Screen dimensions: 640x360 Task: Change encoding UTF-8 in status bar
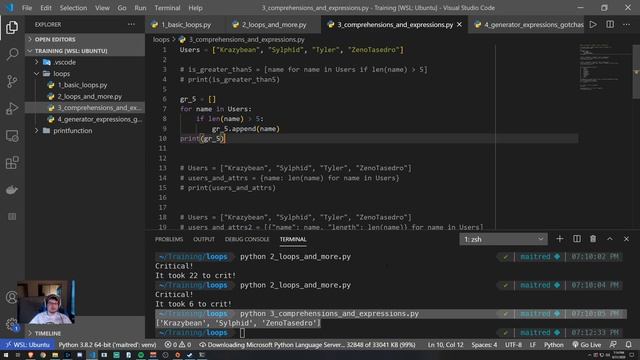click(513, 344)
